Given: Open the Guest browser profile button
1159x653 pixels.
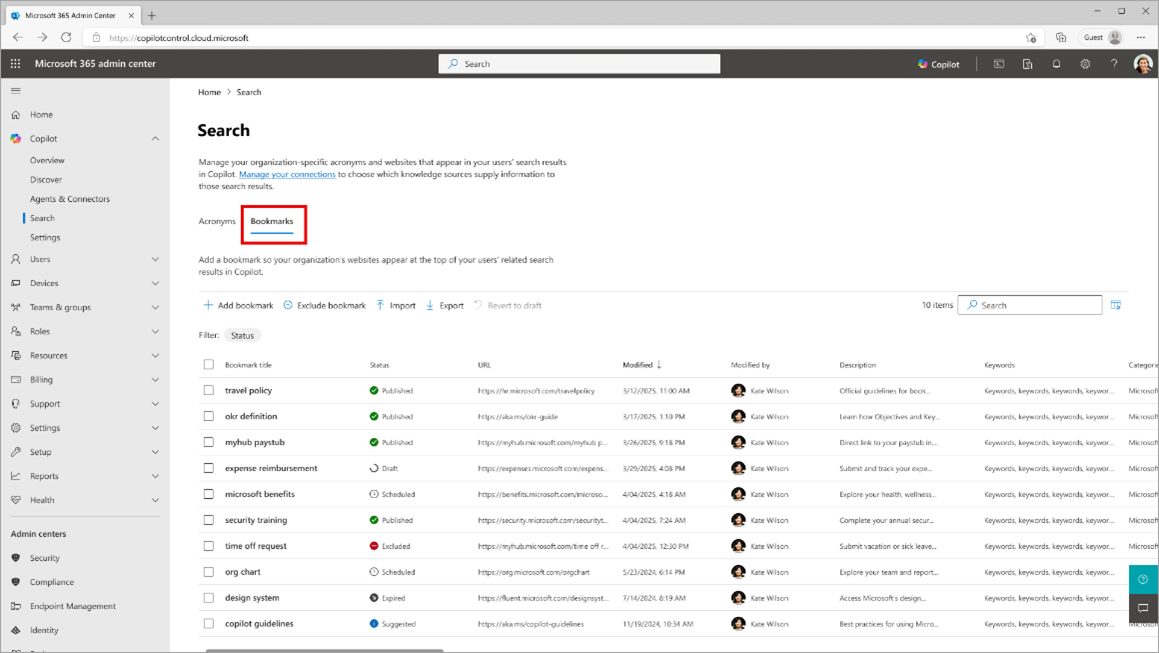Looking at the screenshot, I should [x=1102, y=38].
